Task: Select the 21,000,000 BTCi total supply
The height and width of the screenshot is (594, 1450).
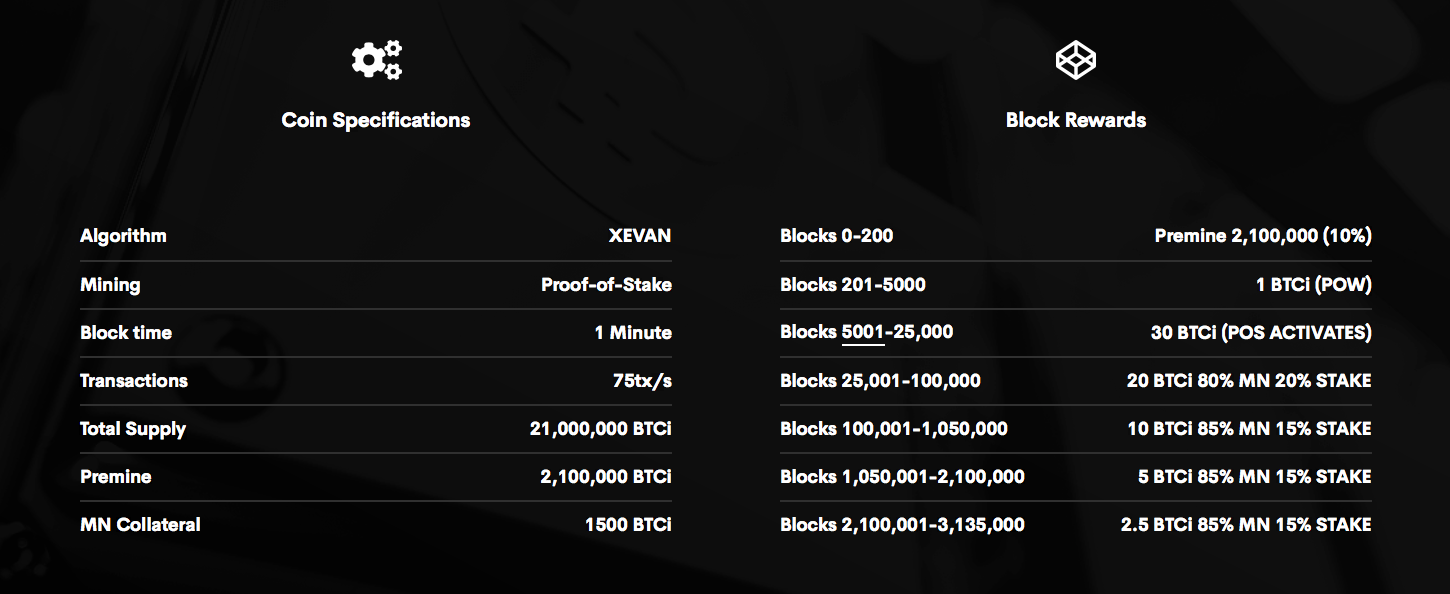Action: click(600, 429)
